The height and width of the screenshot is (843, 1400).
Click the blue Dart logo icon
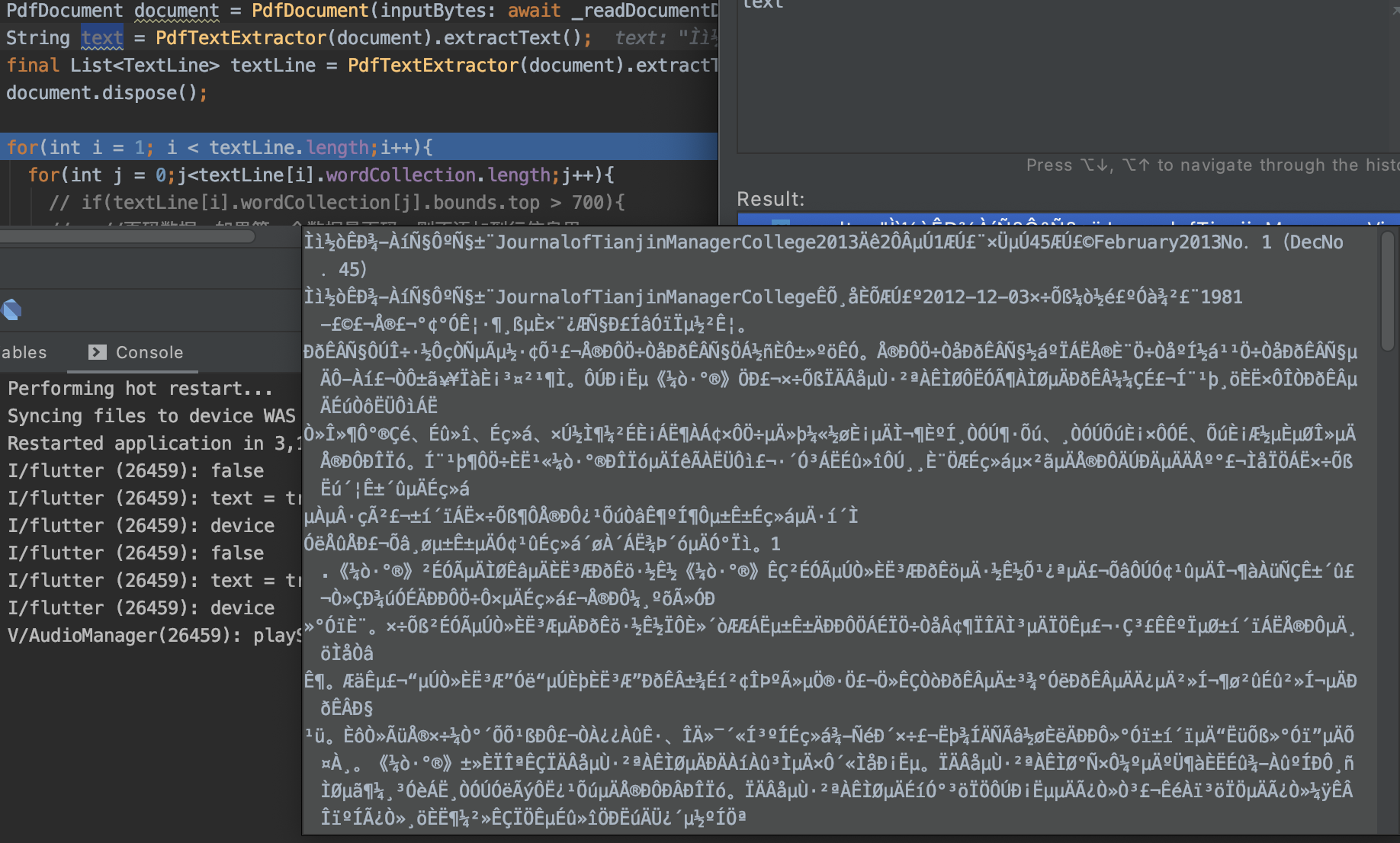(x=11, y=309)
